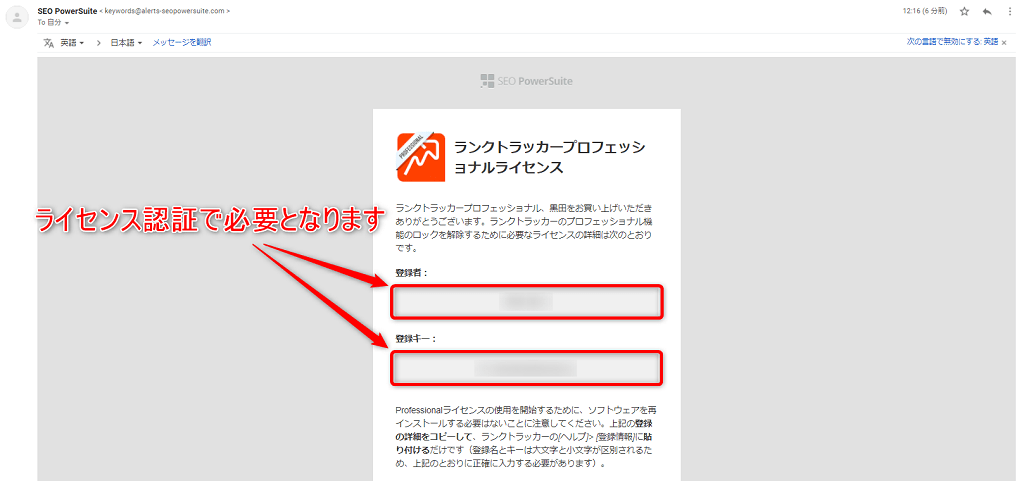Image resolution: width=1024 pixels, height=481 pixels.
Task: Click the reply arrow icon
Action: pyautogui.click(x=987, y=11)
